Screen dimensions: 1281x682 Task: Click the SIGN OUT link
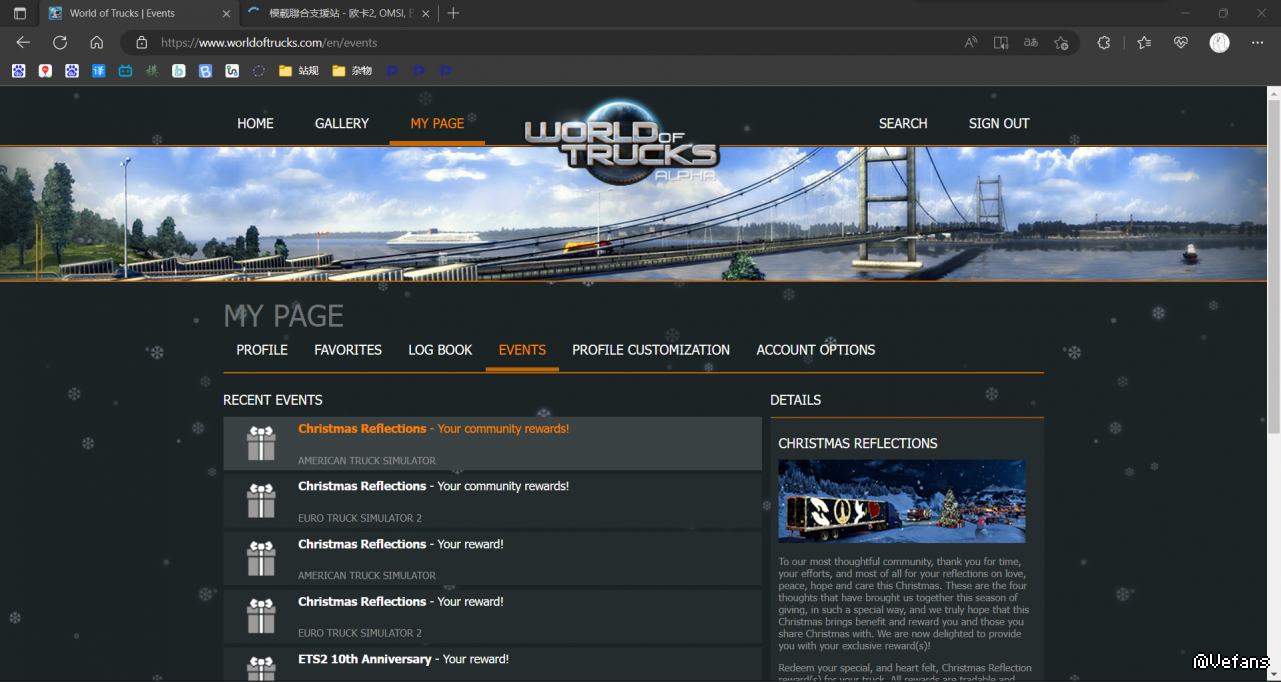998,124
